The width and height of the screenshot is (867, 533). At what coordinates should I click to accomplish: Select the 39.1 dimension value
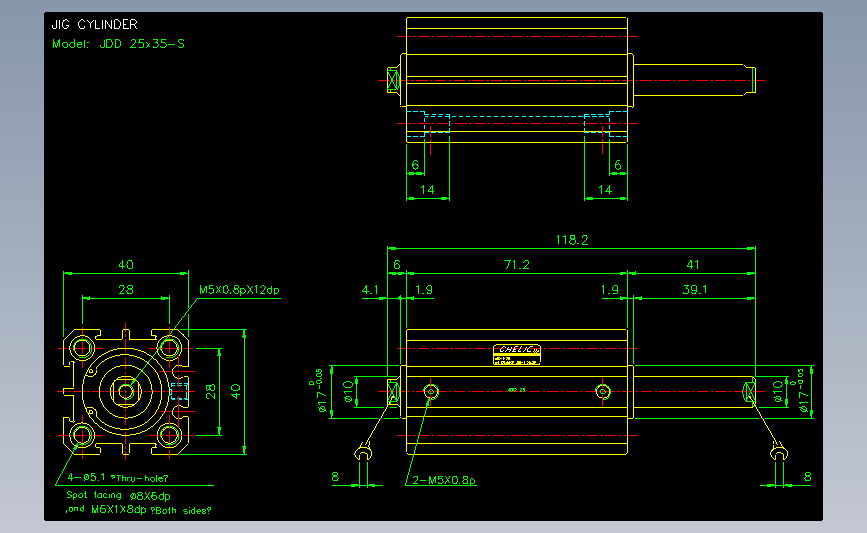click(x=694, y=290)
